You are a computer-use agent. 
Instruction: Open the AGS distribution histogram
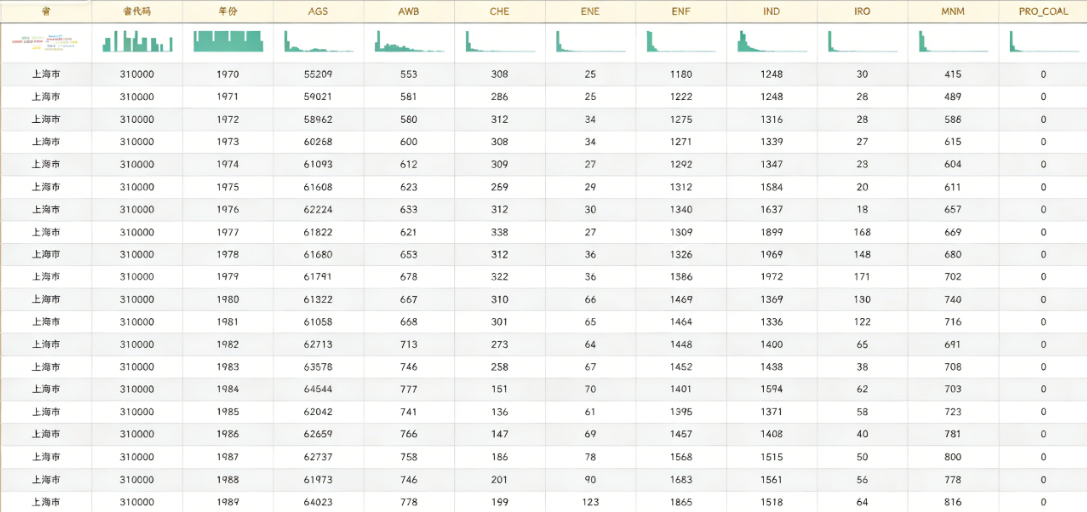(319, 42)
